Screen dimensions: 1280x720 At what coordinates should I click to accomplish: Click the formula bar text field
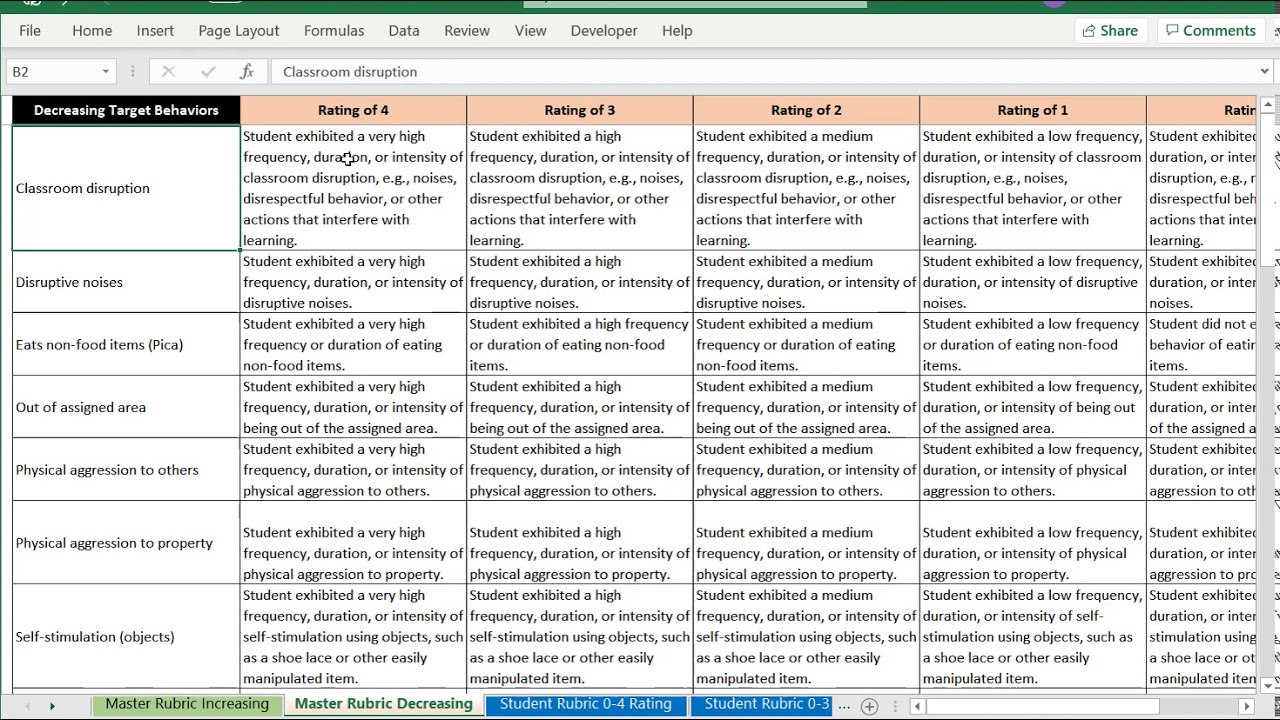(764, 72)
